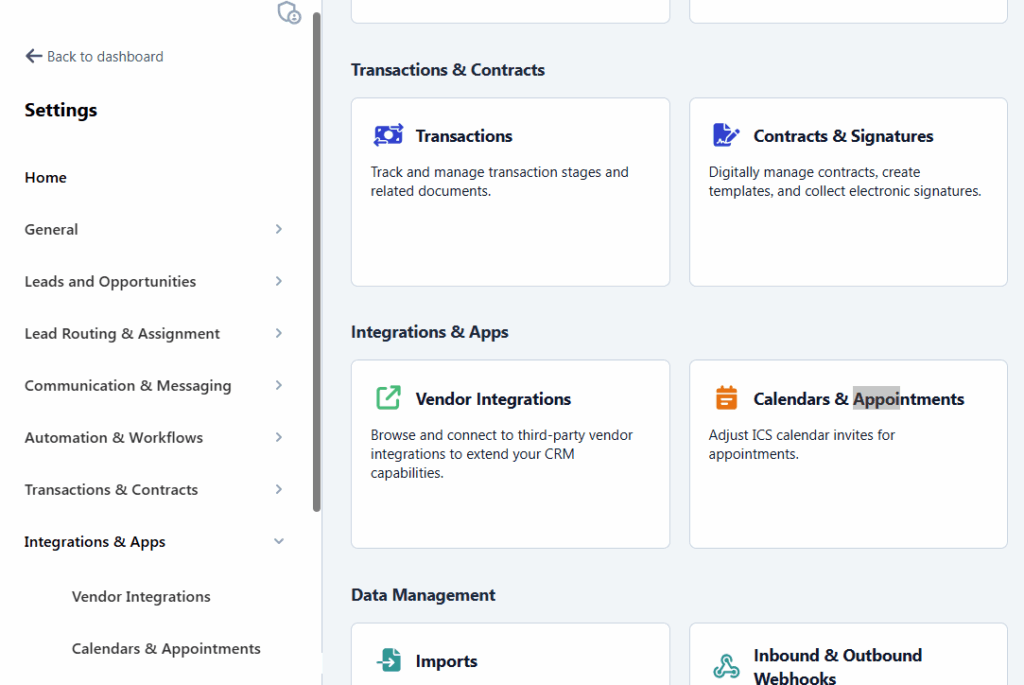
Task: Click the Vendor Integrations external-link icon
Action: [388, 398]
